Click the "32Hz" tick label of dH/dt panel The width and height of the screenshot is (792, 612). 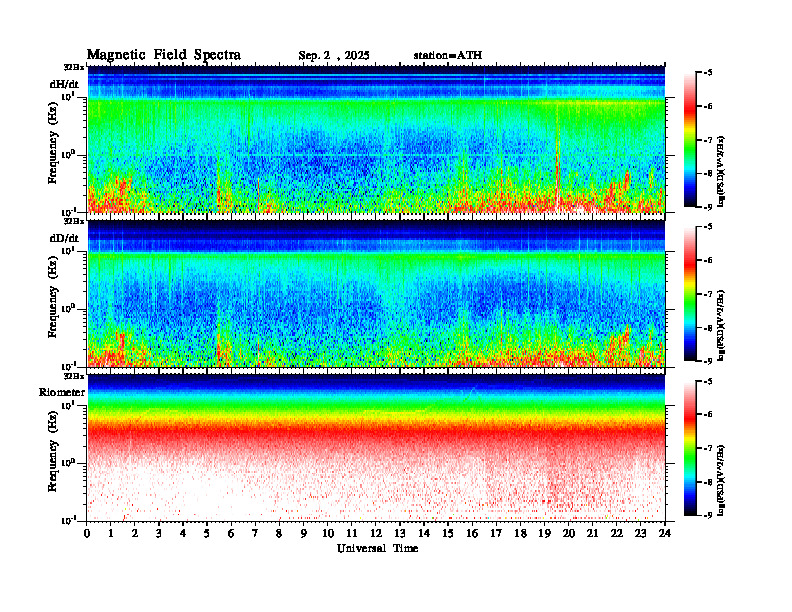(74, 67)
